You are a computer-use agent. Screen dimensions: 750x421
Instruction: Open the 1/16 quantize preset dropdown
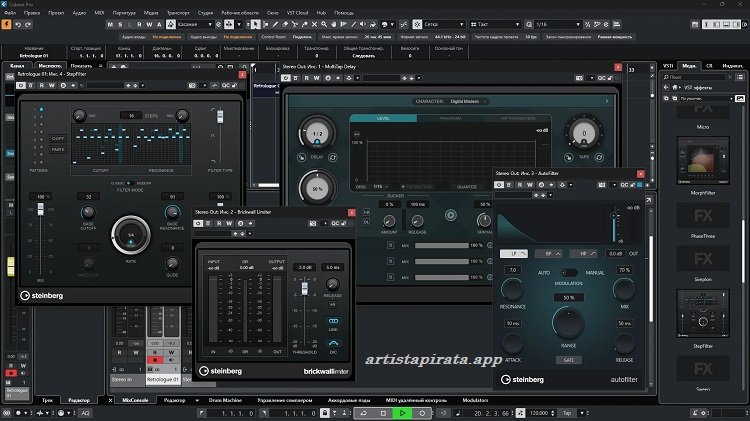pos(557,24)
